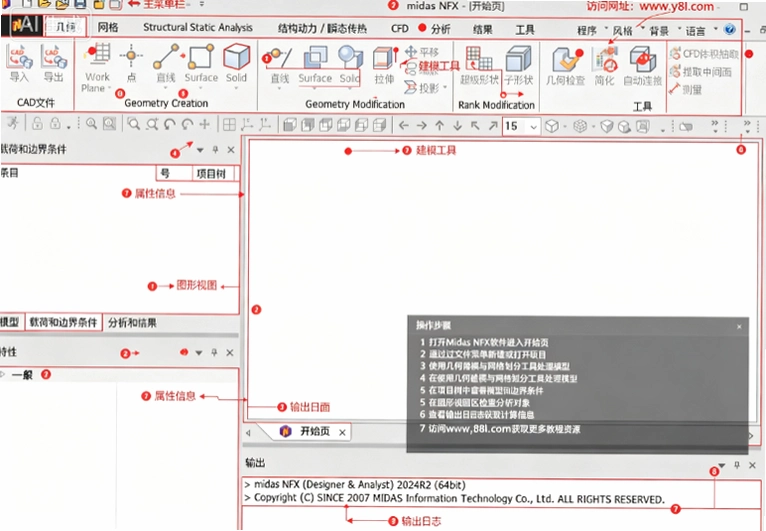Click the running-figure icon in the view toolbar
The image size is (766, 531).
click(12, 123)
